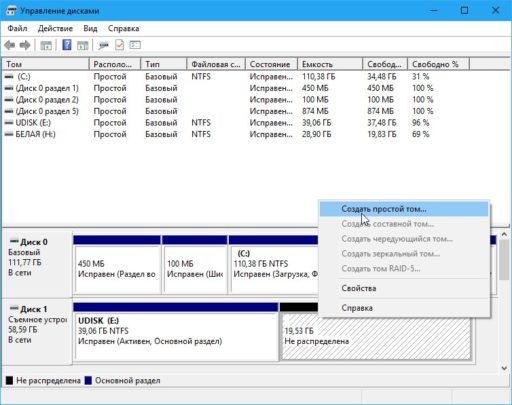The image size is (512, 405).
Task: Sort by the Том column header
Action: click(46, 64)
